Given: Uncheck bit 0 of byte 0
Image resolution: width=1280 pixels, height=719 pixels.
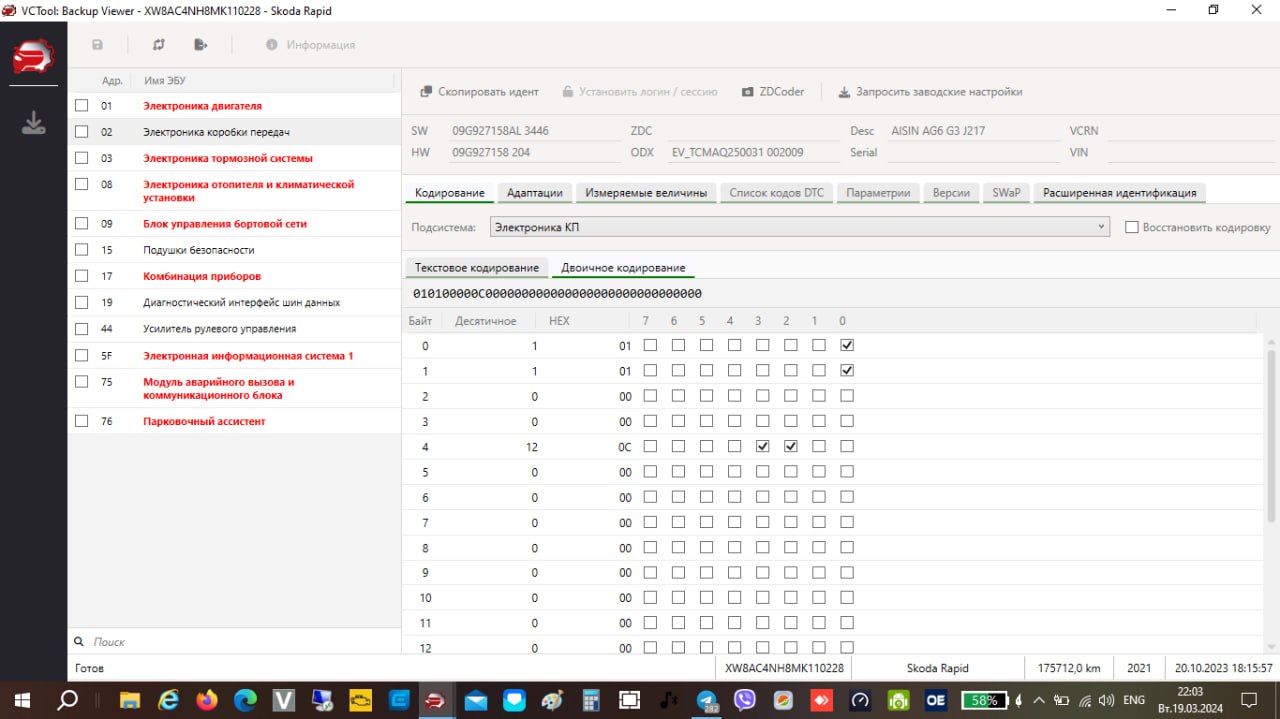Looking at the screenshot, I should click(847, 345).
